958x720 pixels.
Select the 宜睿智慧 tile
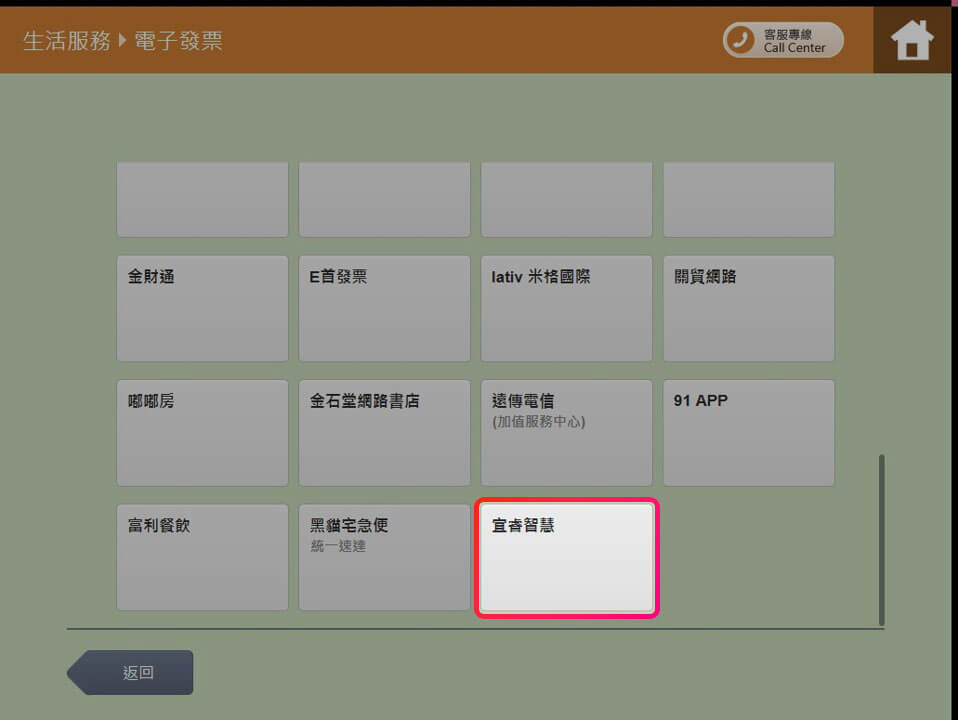tap(566, 557)
